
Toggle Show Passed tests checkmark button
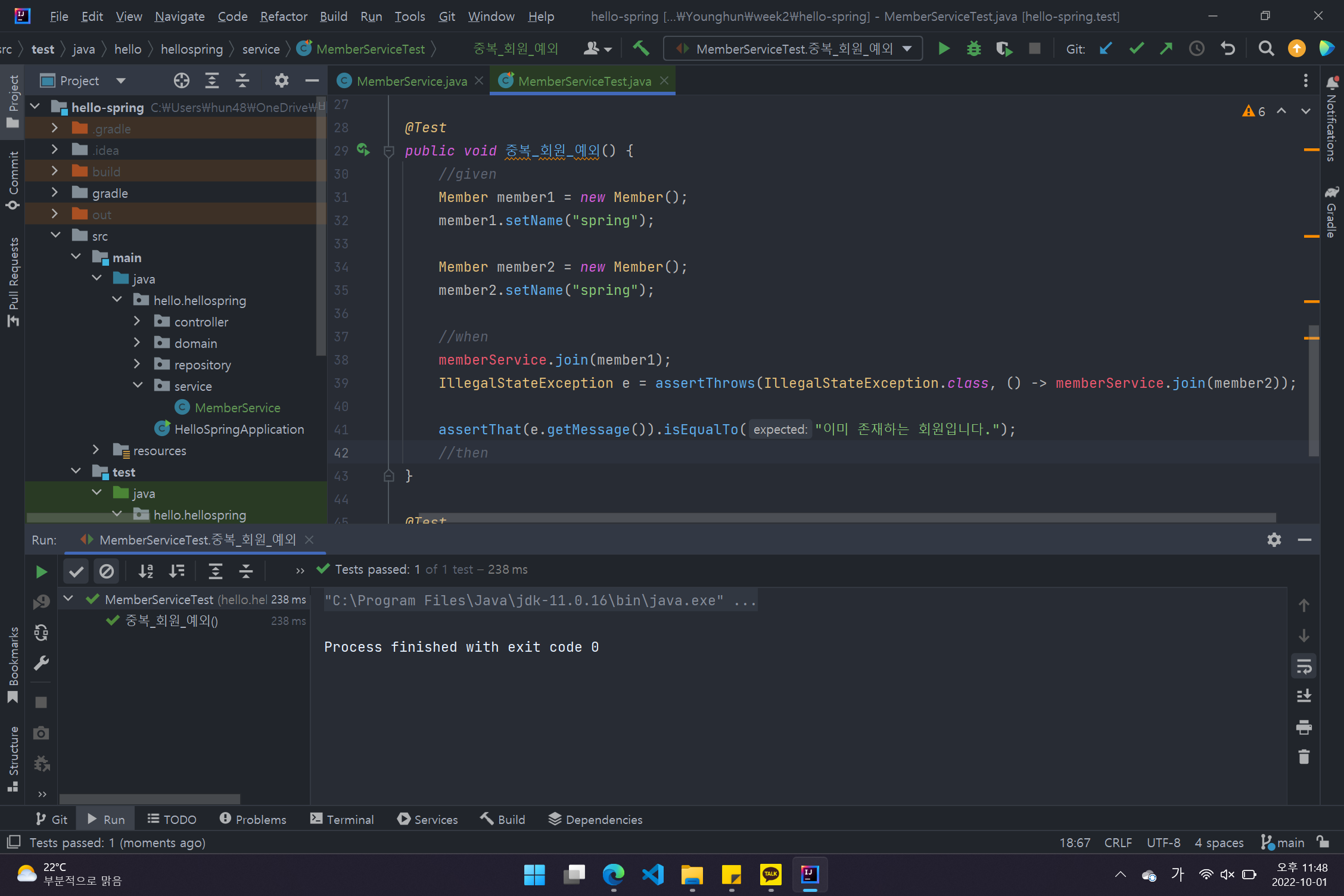(x=76, y=572)
